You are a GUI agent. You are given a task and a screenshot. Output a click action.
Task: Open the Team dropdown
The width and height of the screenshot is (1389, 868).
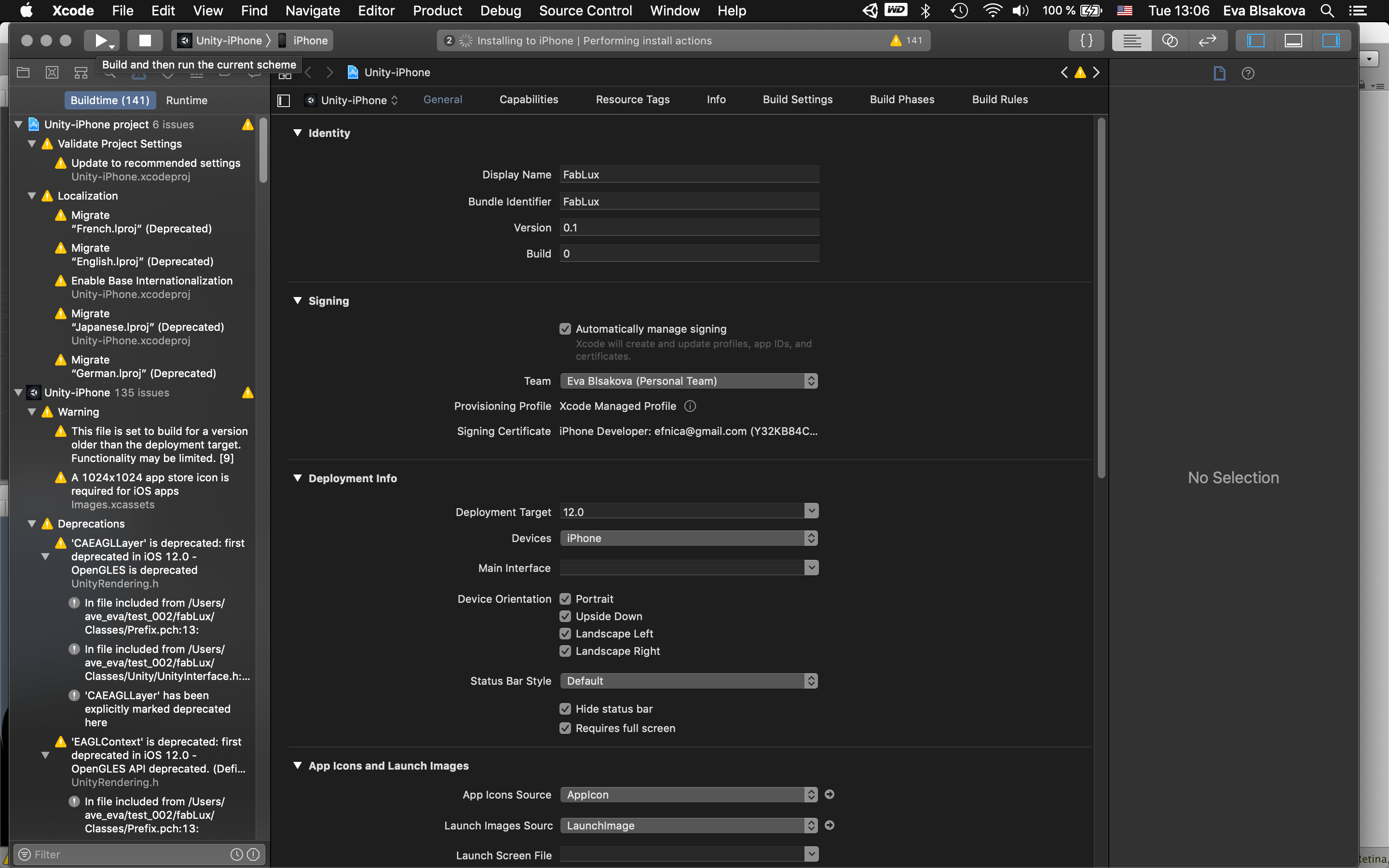click(x=688, y=381)
